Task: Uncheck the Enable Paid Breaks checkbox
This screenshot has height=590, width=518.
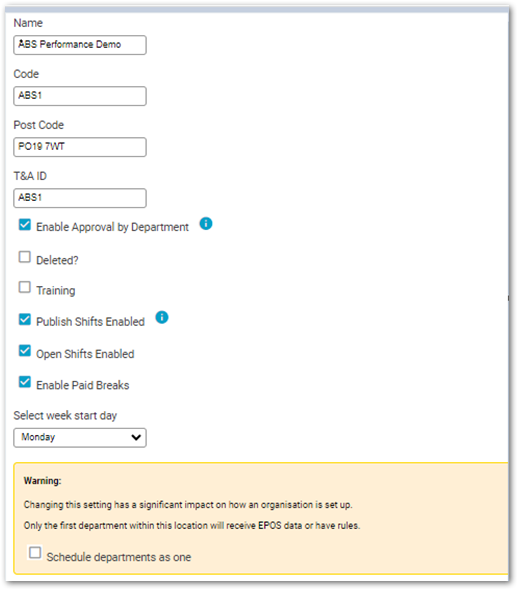Action: coord(25,382)
